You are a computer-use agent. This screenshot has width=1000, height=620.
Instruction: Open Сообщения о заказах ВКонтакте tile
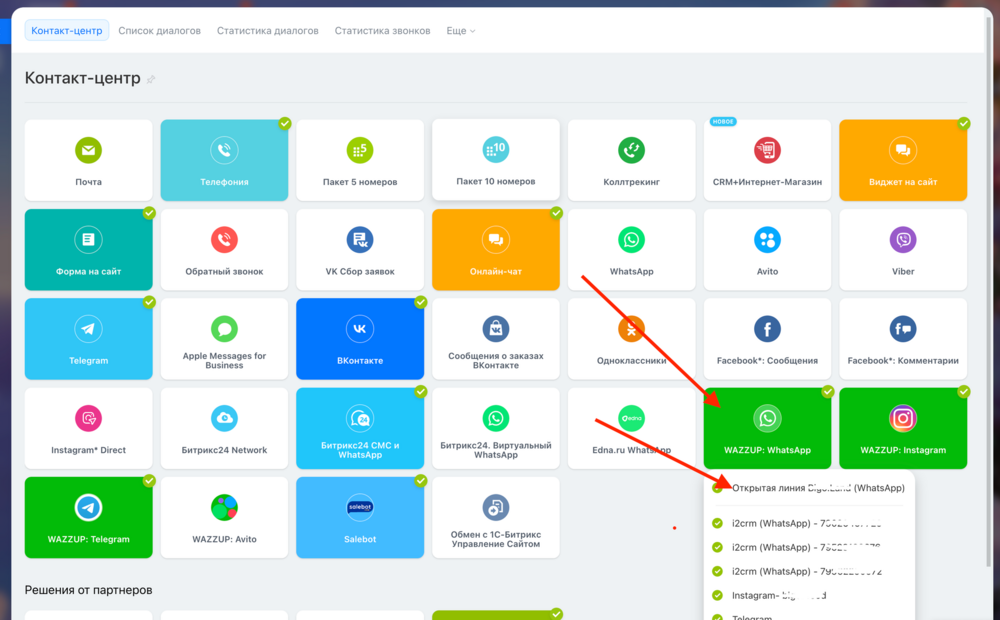496,339
